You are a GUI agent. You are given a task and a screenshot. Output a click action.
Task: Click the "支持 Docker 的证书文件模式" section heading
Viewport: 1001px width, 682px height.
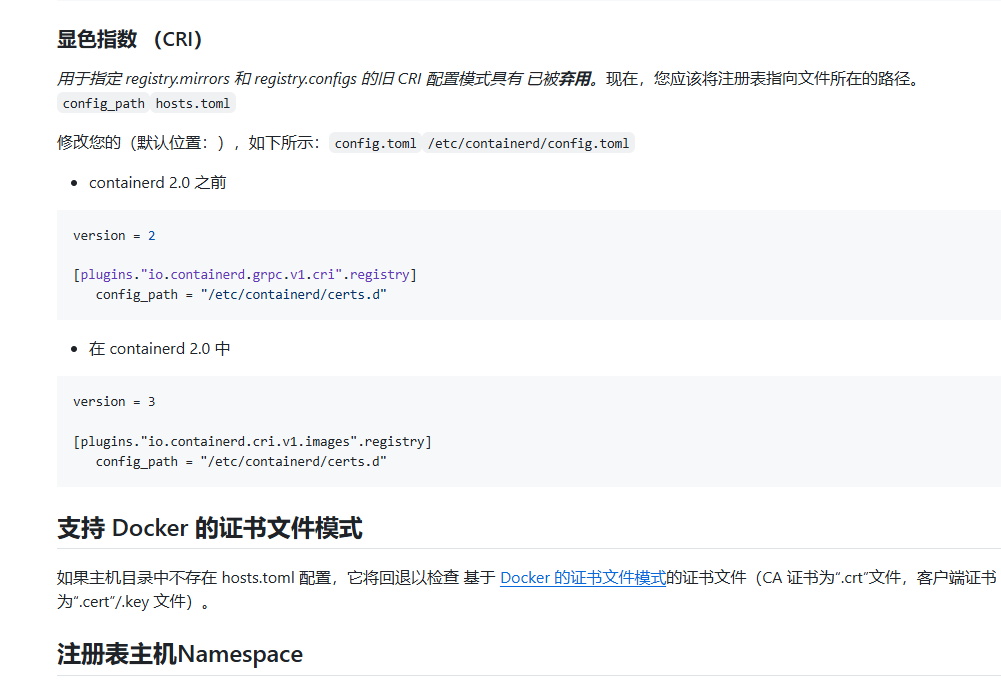tap(209, 528)
